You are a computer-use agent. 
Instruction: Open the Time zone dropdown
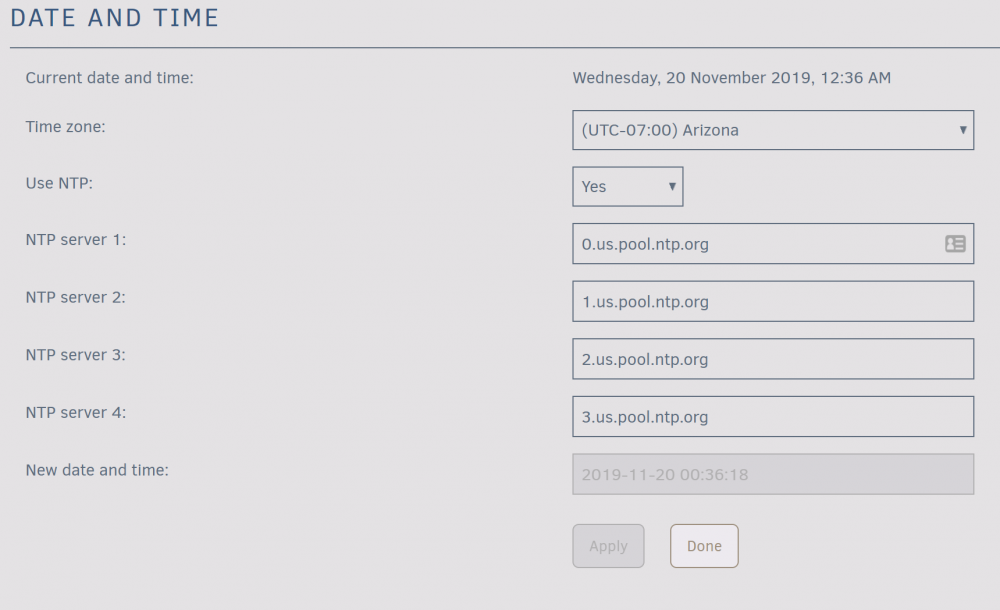(x=773, y=130)
